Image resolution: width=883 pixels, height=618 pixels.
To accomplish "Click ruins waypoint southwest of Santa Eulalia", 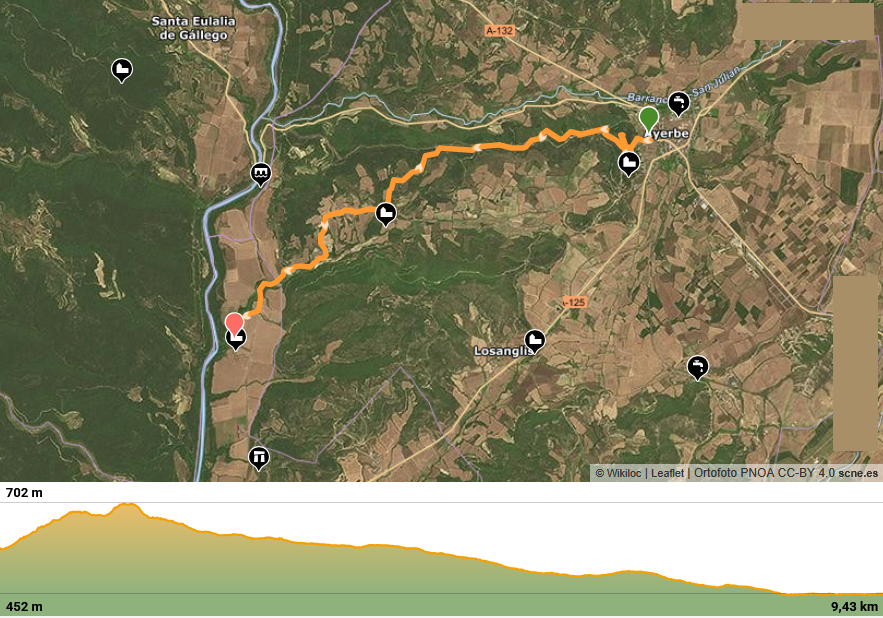I will tap(122, 71).
